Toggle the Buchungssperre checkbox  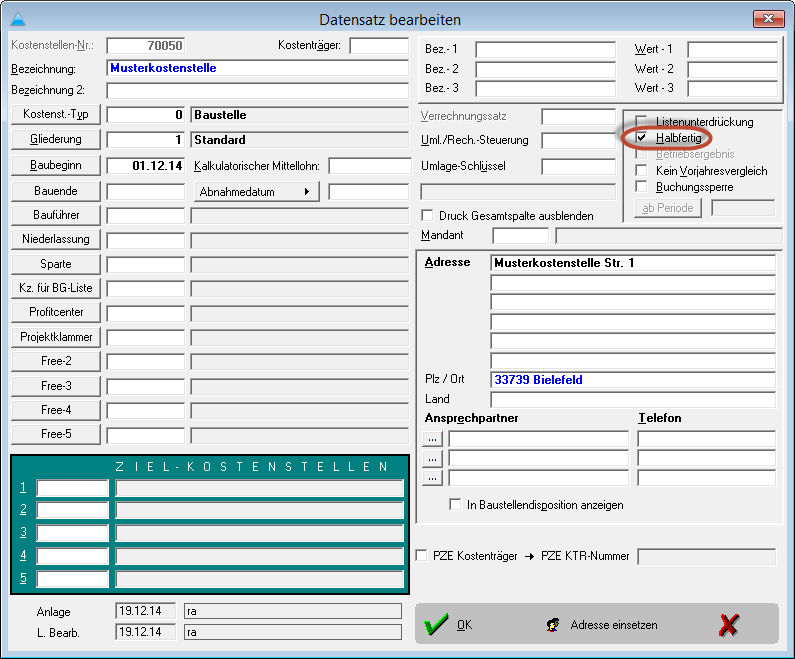pos(642,187)
